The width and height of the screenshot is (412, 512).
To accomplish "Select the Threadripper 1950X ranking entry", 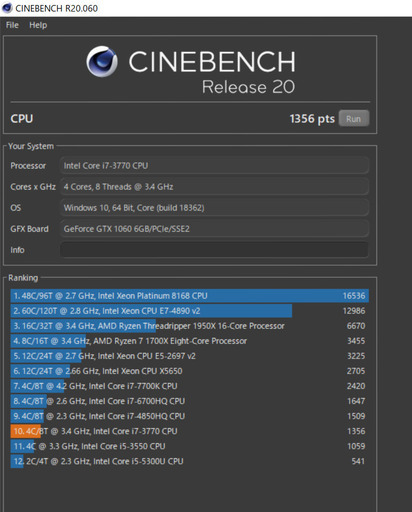I will coord(189,326).
